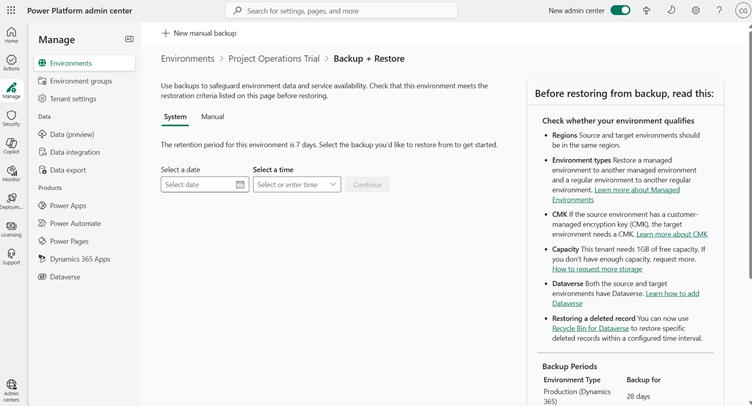752x406 pixels.
Task: Click the moon-shaped icon in header
Action: pos(671,10)
